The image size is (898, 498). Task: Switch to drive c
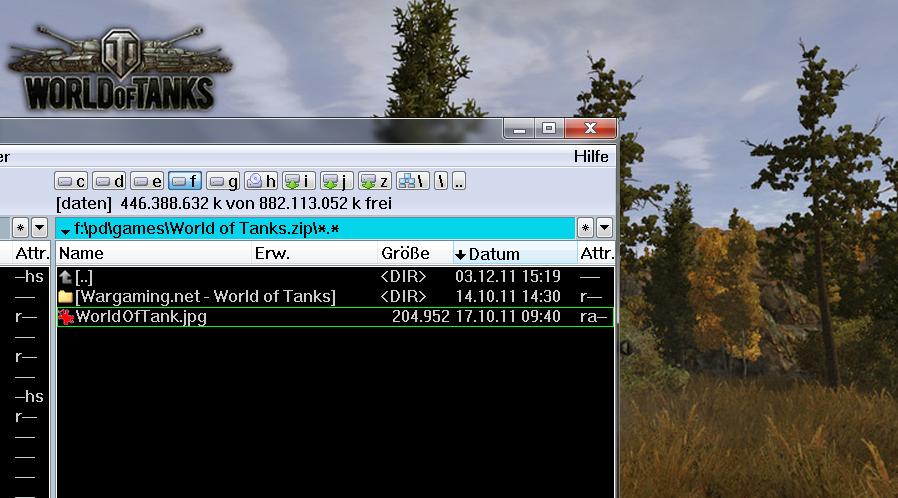tap(71, 181)
